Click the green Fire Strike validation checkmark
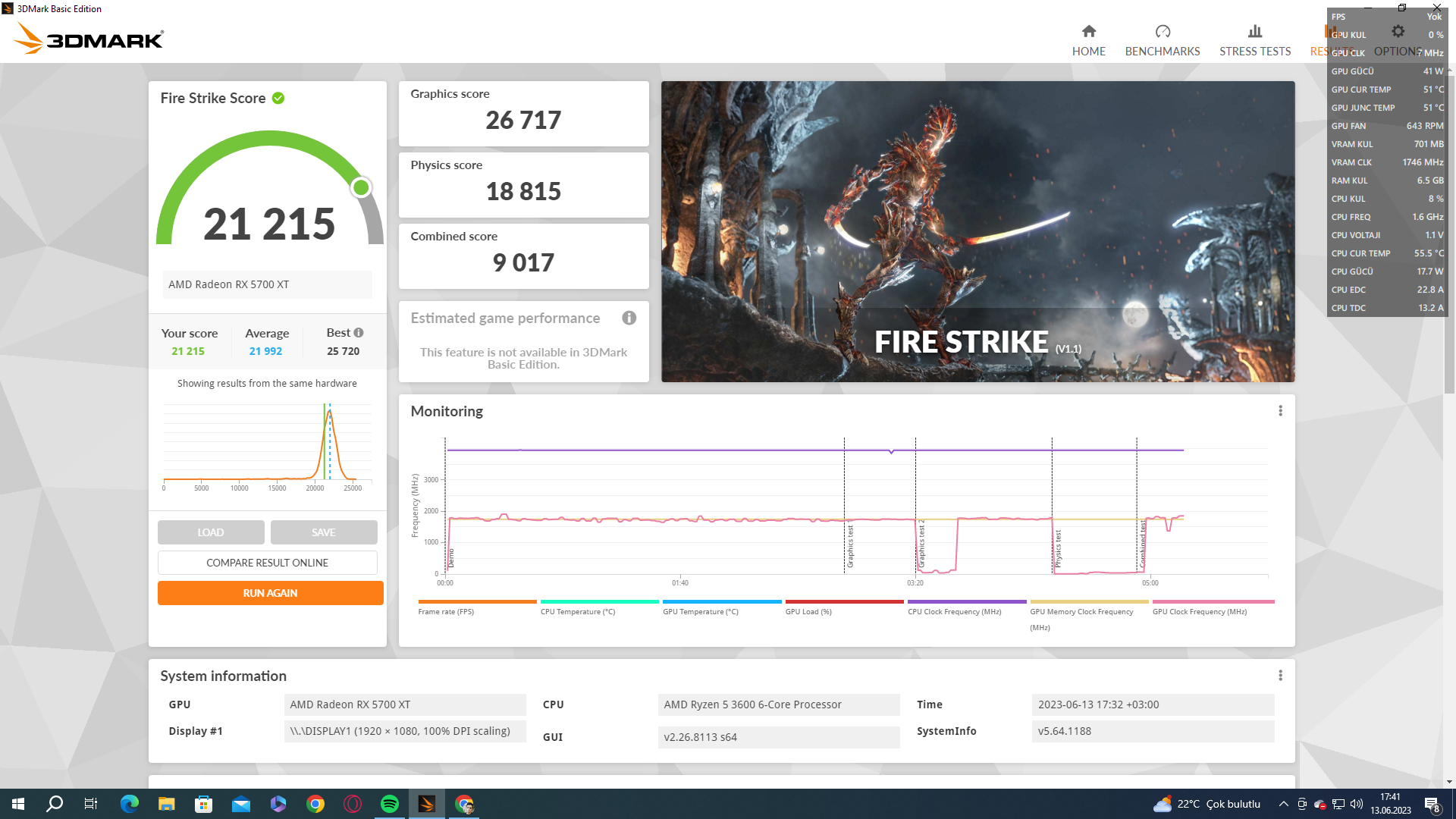 point(278,98)
